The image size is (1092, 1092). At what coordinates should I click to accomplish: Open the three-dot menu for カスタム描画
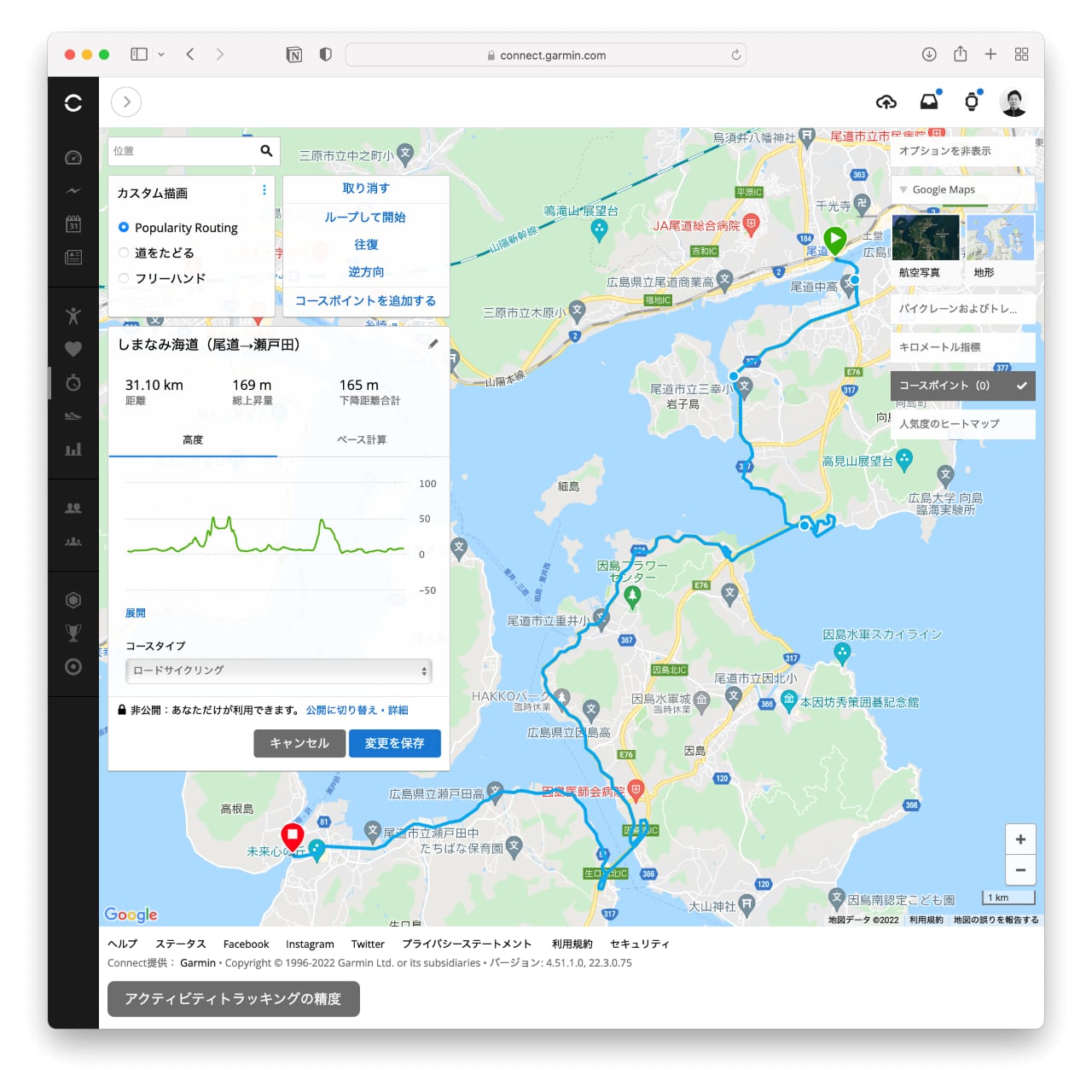pyautogui.click(x=264, y=190)
